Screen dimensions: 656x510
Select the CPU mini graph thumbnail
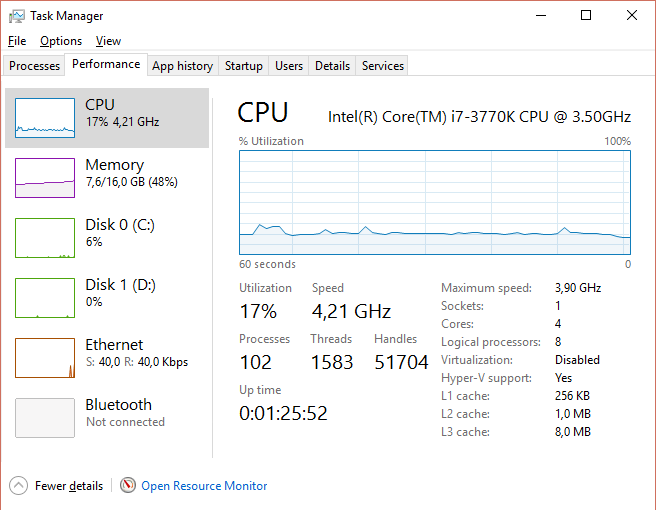pyautogui.click(x=45, y=118)
